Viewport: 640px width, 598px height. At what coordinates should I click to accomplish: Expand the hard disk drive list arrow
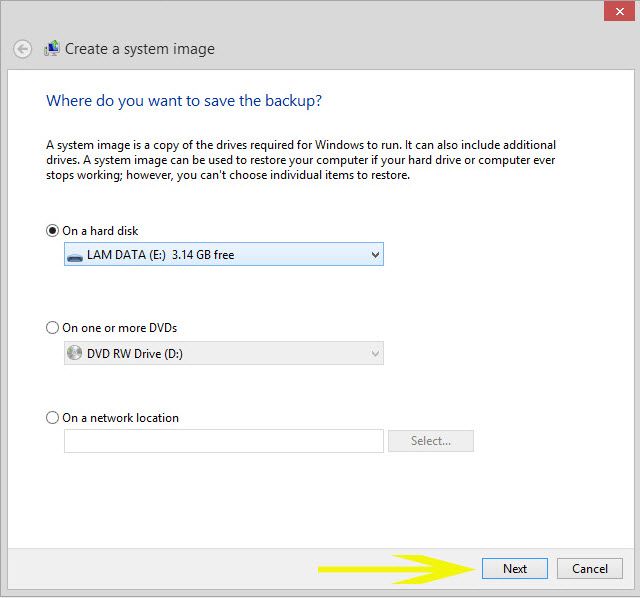pyautogui.click(x=375, y=255)
